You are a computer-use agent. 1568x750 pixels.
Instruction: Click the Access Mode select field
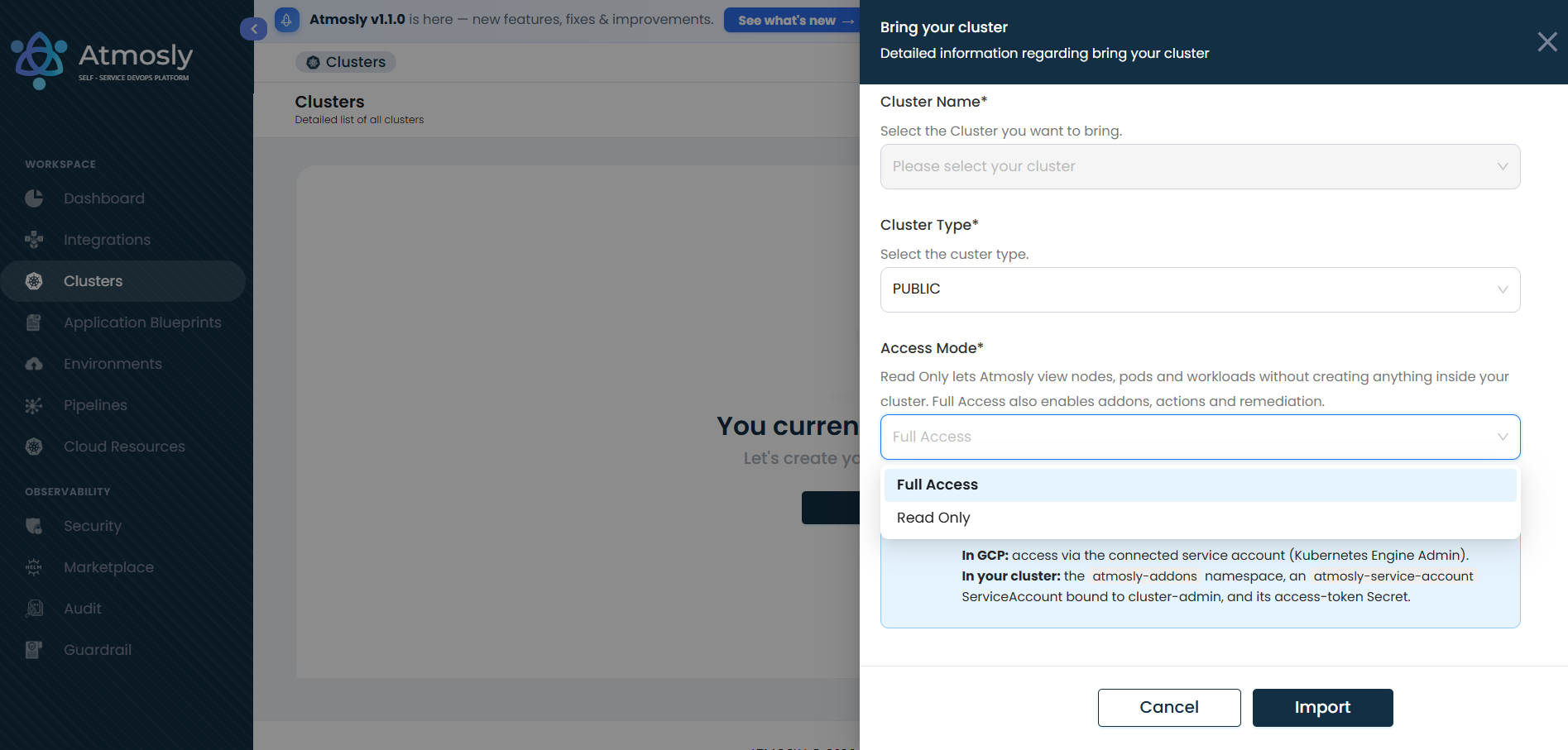click(x=1200, y=437)
